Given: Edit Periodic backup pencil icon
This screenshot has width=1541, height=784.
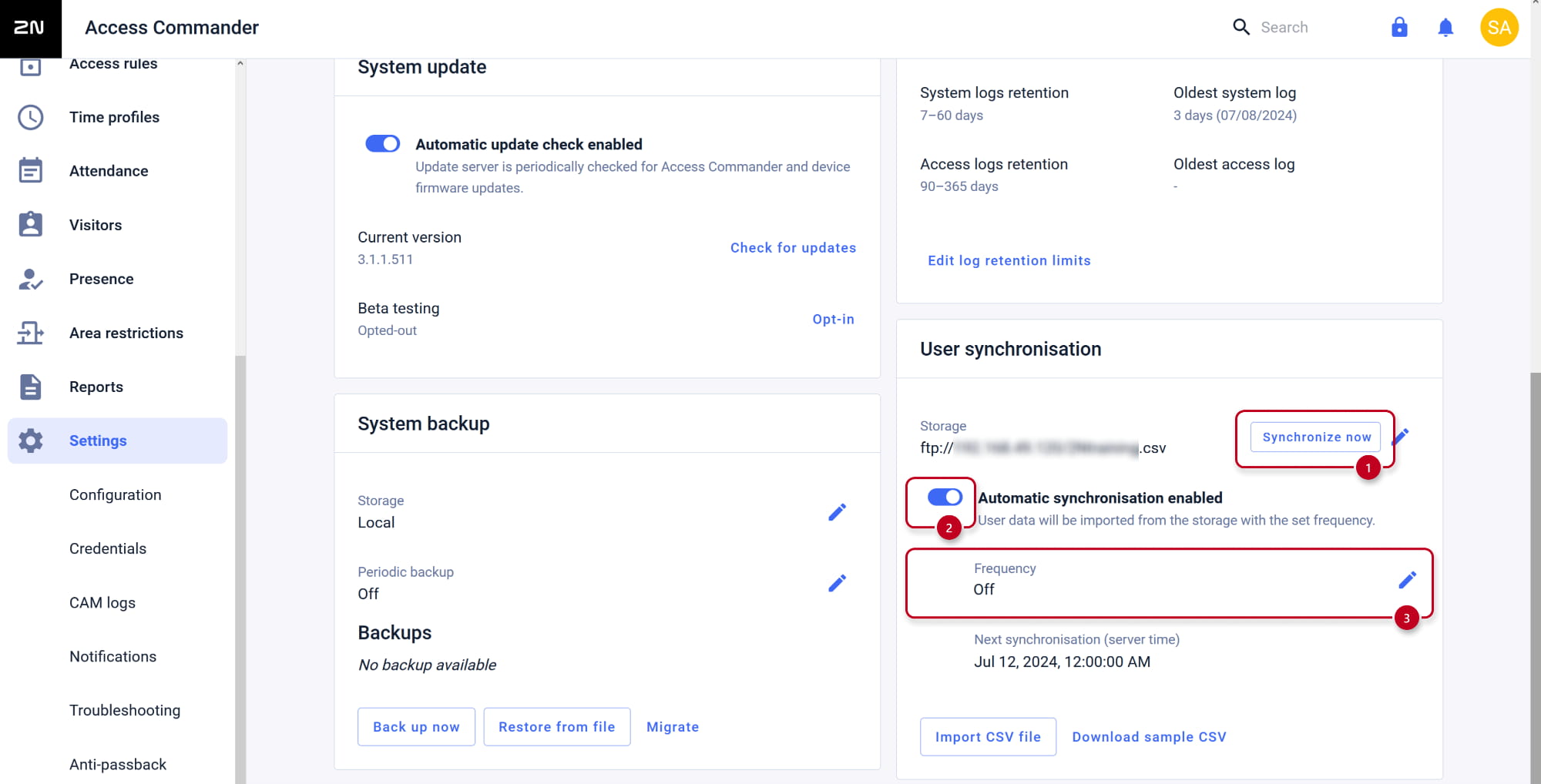Looking at the screenshot, I should [x=837, y=583].
